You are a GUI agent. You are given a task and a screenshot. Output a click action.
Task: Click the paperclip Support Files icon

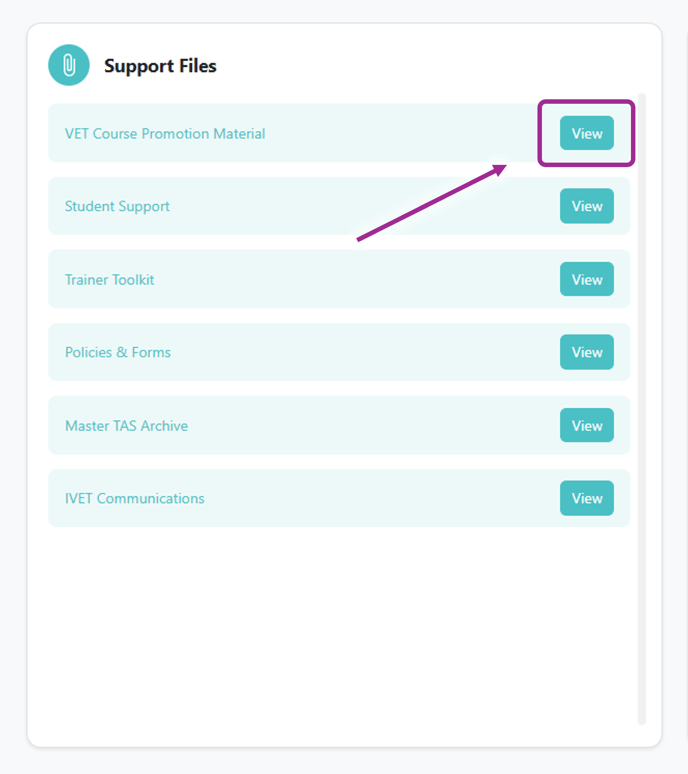point(69,65)
